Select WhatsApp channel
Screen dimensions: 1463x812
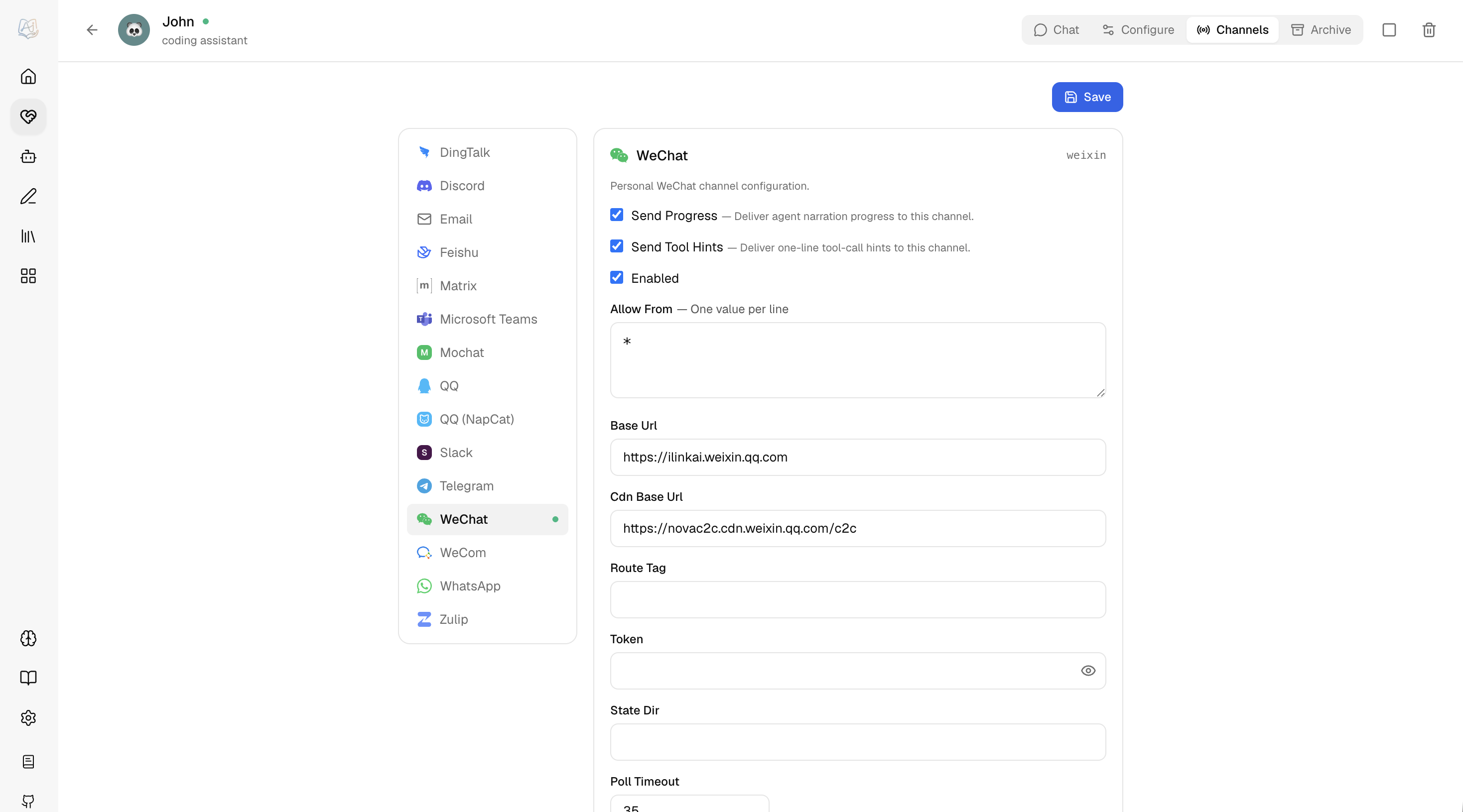[487, 586]
